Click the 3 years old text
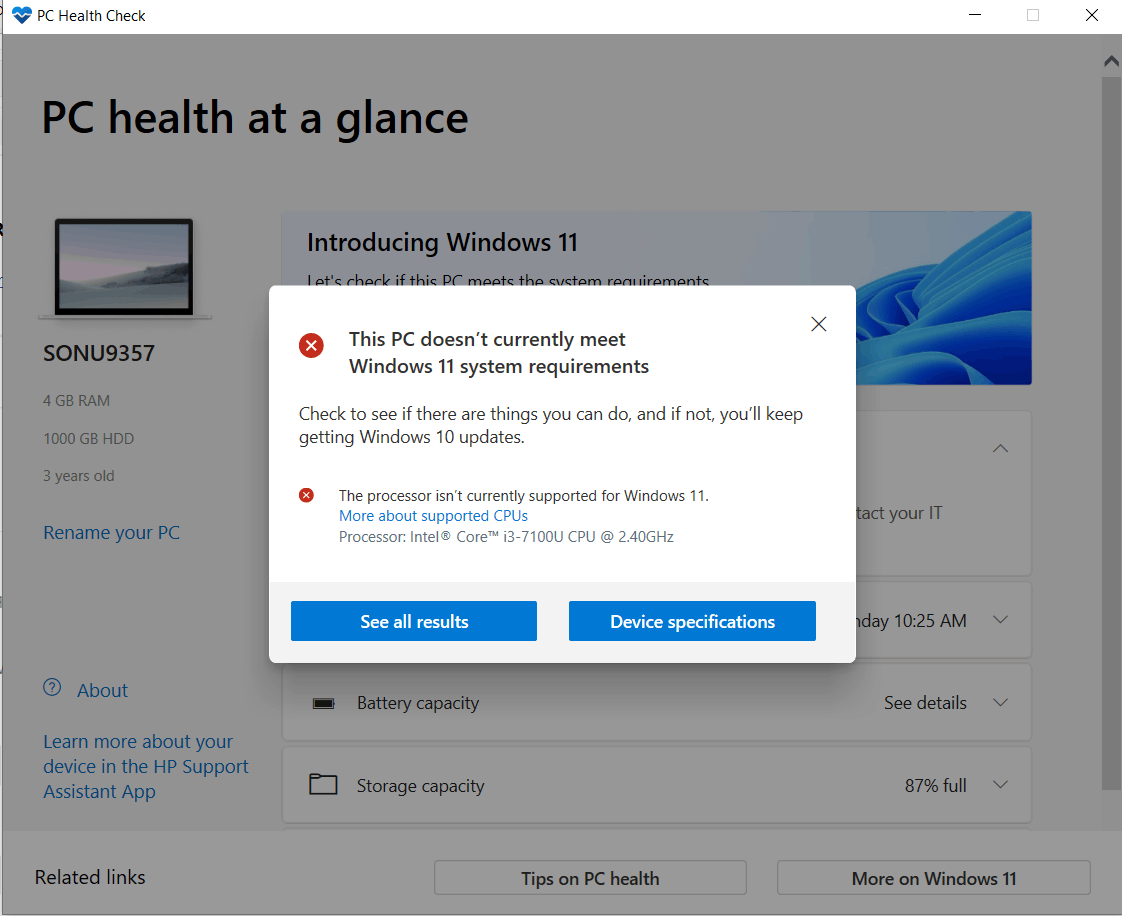The width and height of the screenshot is (1122, 916). click(x=79, y=476)
